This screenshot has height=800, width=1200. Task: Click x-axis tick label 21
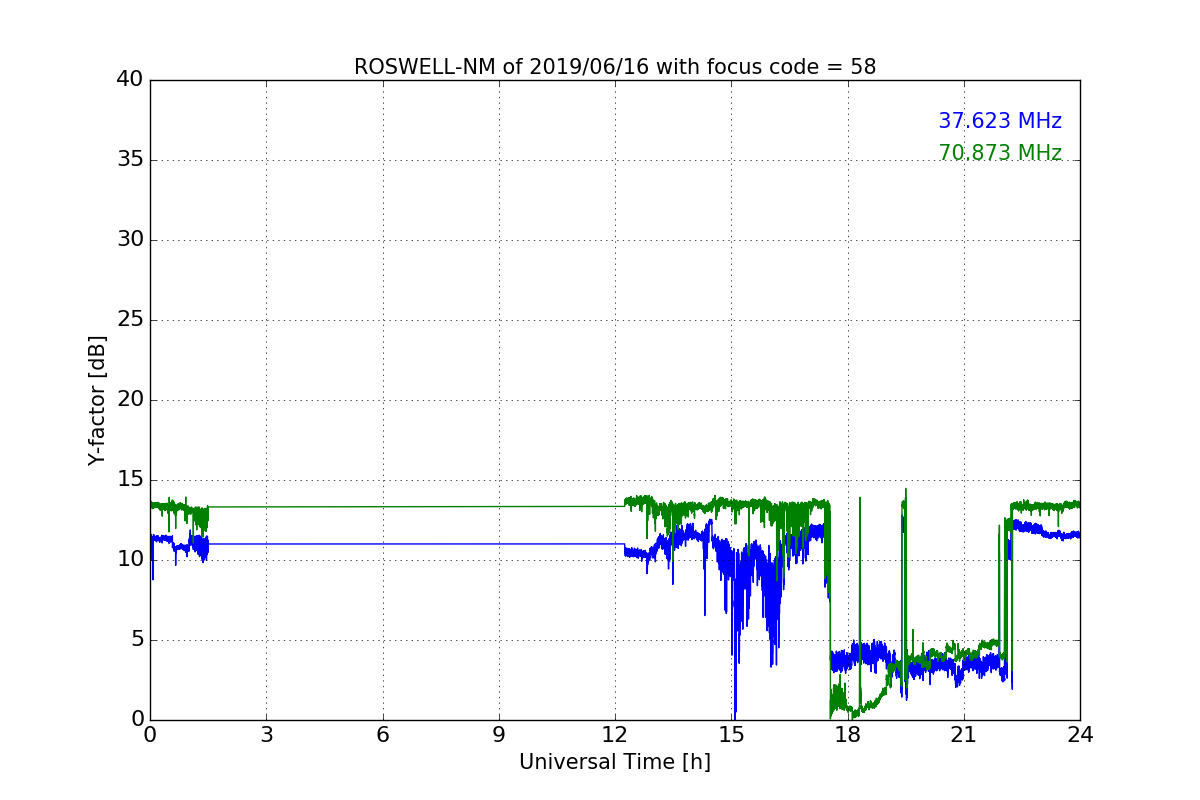click(964, 735)
